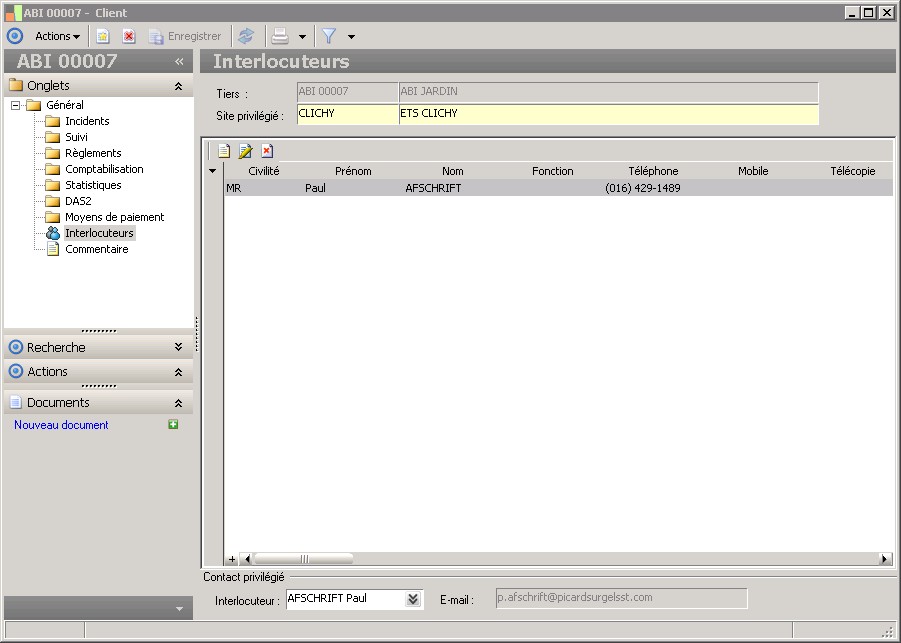Click the Nouveau document link
The height and width of the screenshot is (643, 901).
(x=61, y=425)
